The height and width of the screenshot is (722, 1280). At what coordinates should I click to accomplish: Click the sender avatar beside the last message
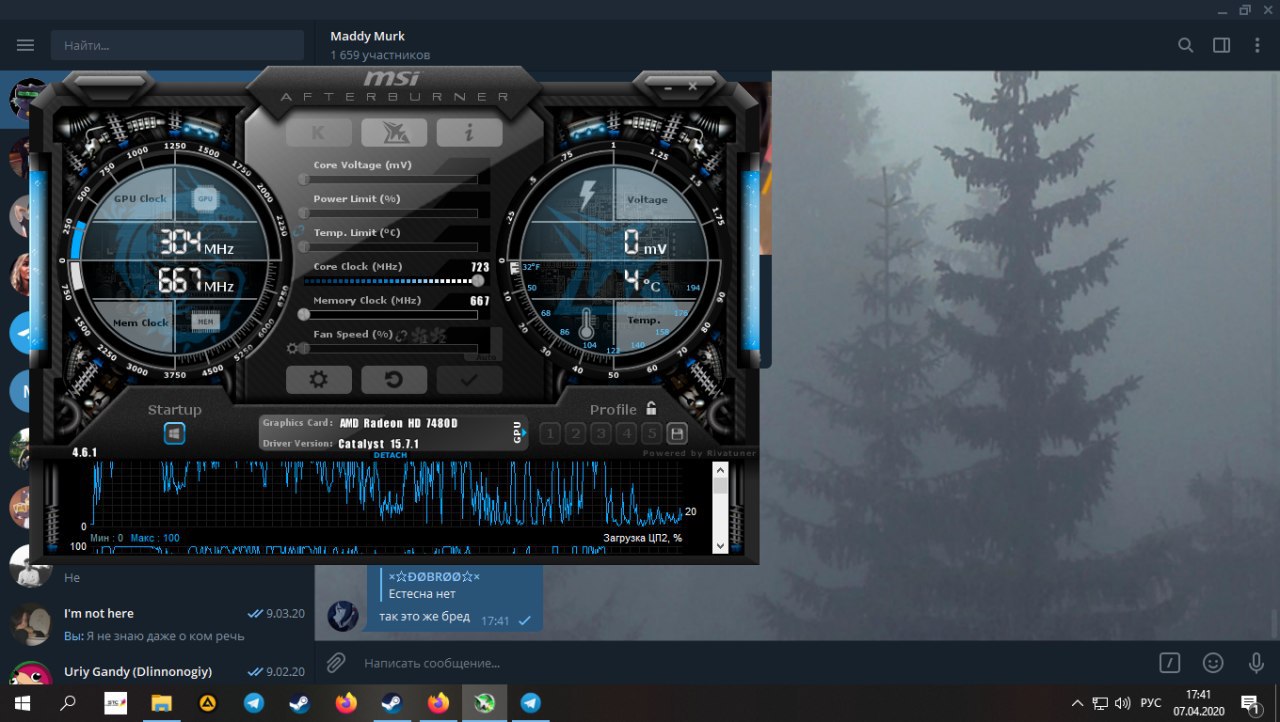tap(343, 616)
